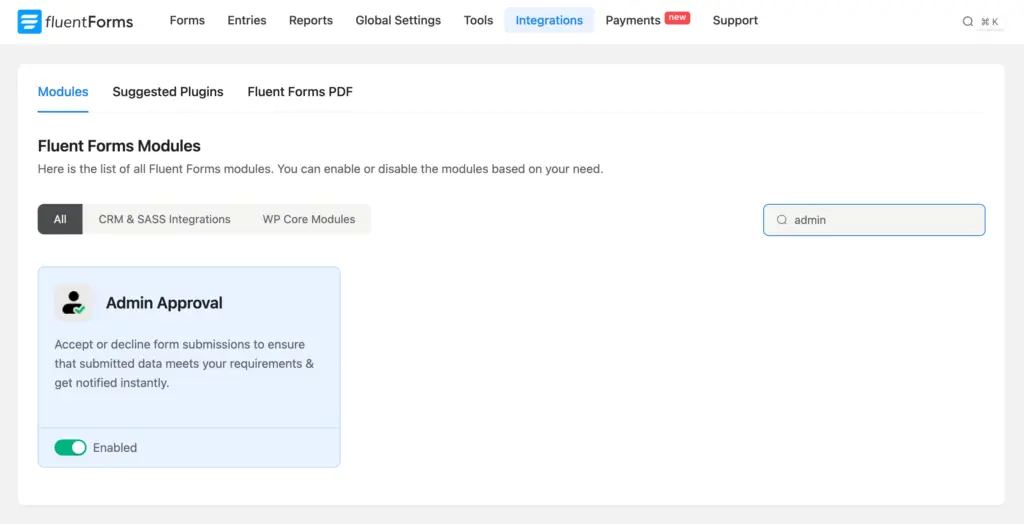1024x524 pixels.
Task: Open the Support page
Action: (735, 20)
